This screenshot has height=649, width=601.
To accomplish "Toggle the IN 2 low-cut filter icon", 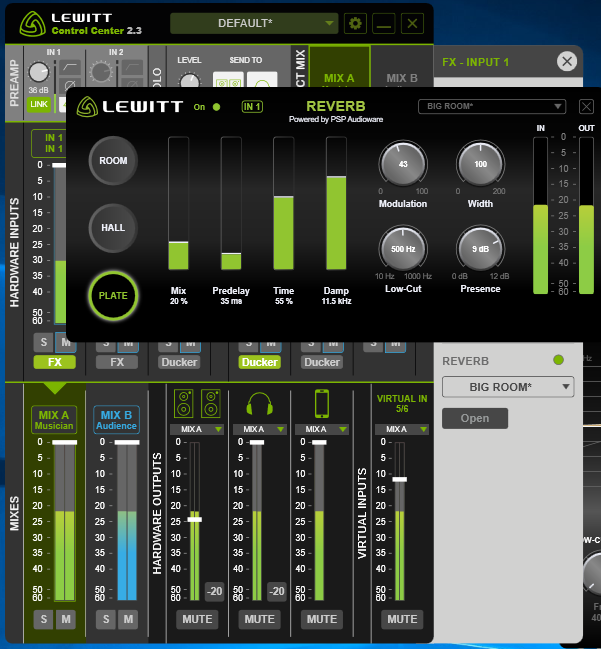I will pyautogui.click(x=132, y=67).
